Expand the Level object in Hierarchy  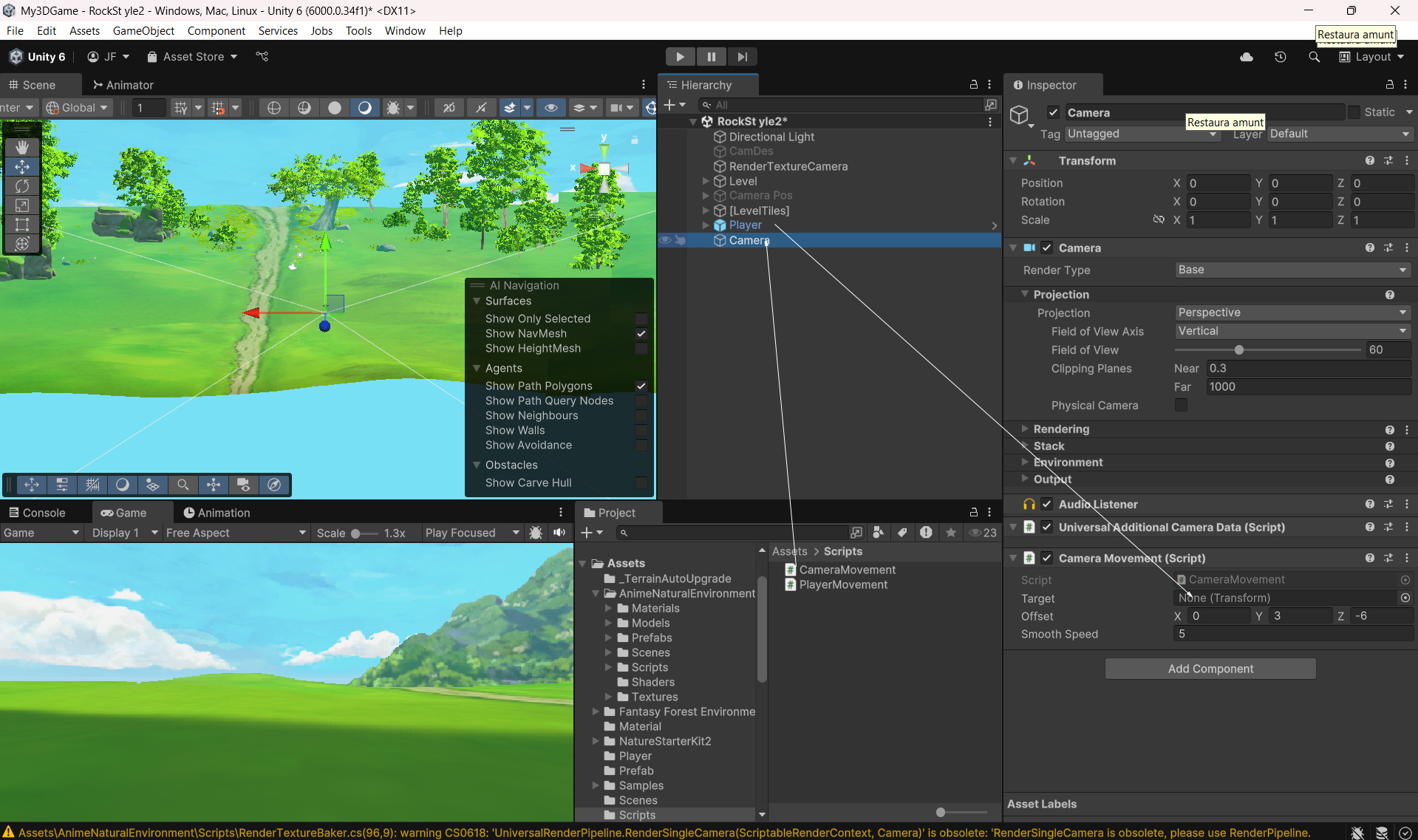[706, 181]
